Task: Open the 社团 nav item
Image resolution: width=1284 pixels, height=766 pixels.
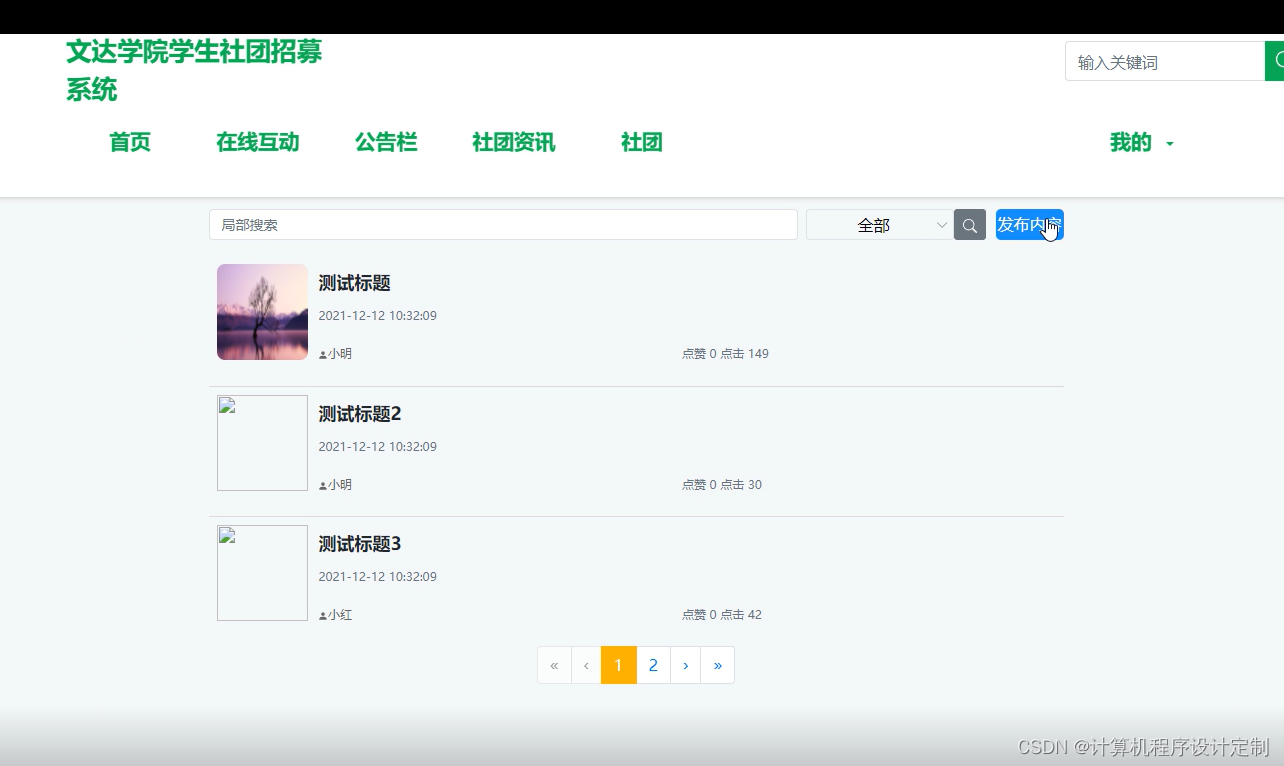Action: [642, 143]
